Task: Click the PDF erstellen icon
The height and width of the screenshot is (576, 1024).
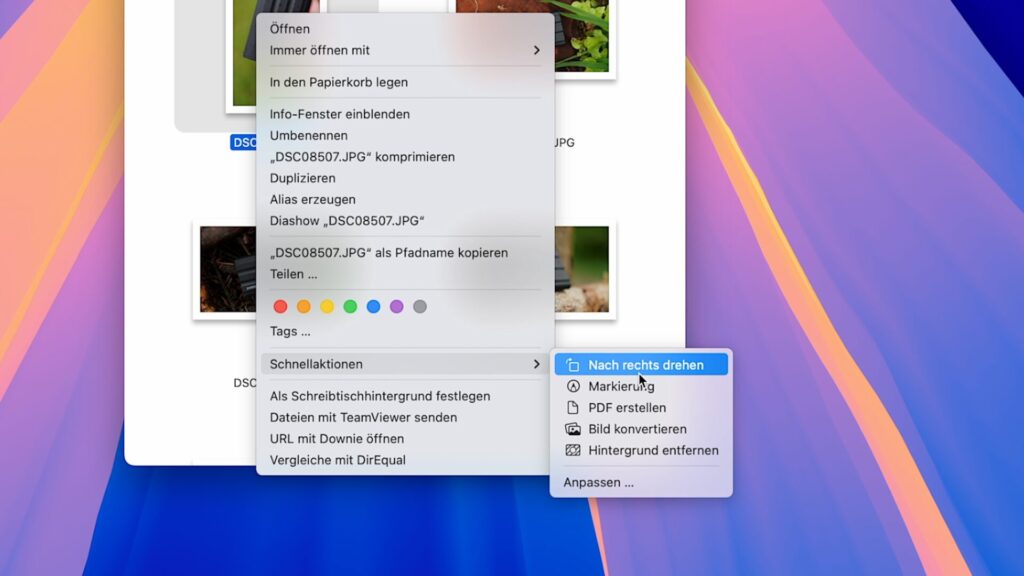Action: (572, 407)
